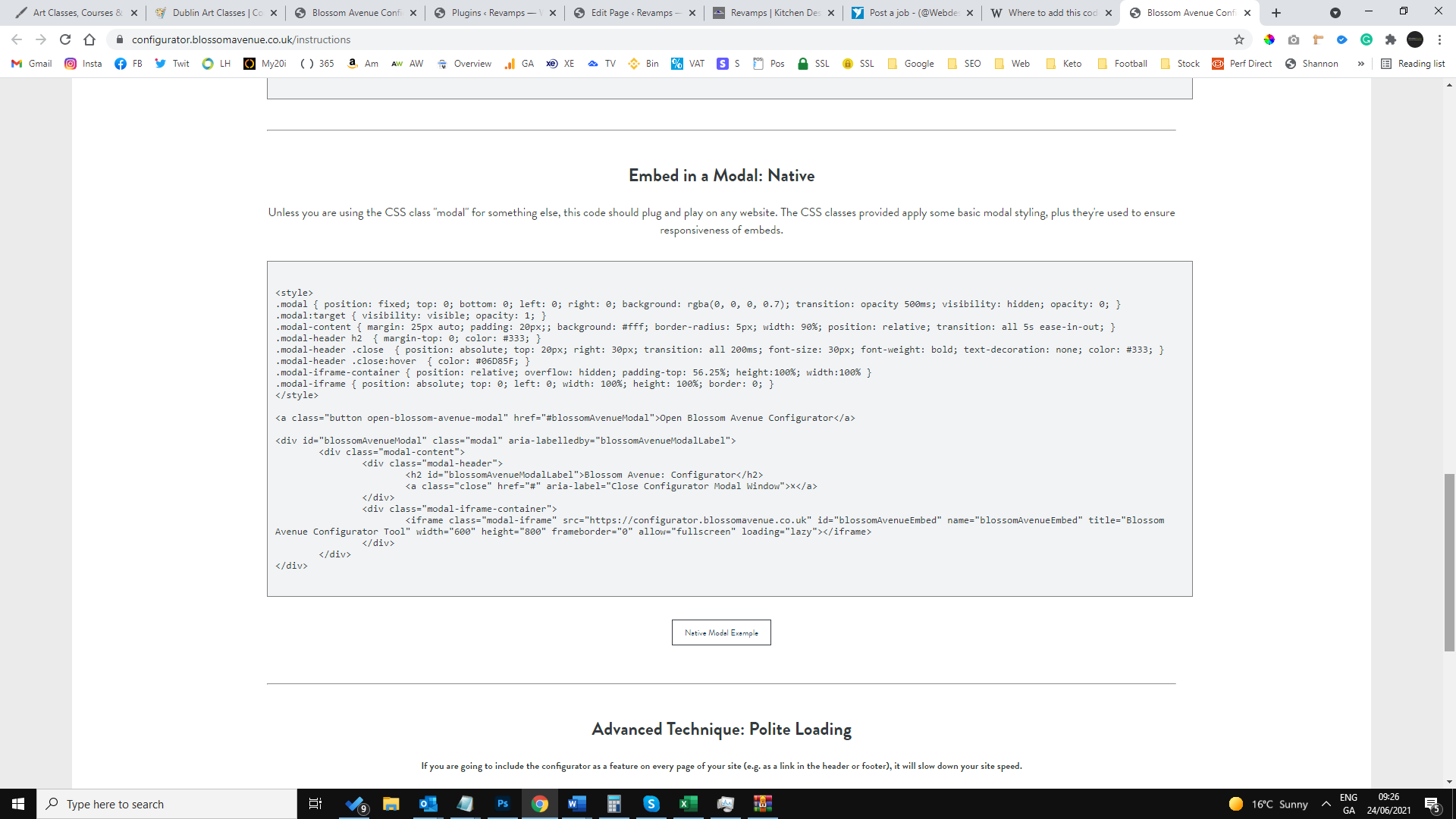Open the Bin bookmark
Screen dimensions: 1456x819
[644, 64]
